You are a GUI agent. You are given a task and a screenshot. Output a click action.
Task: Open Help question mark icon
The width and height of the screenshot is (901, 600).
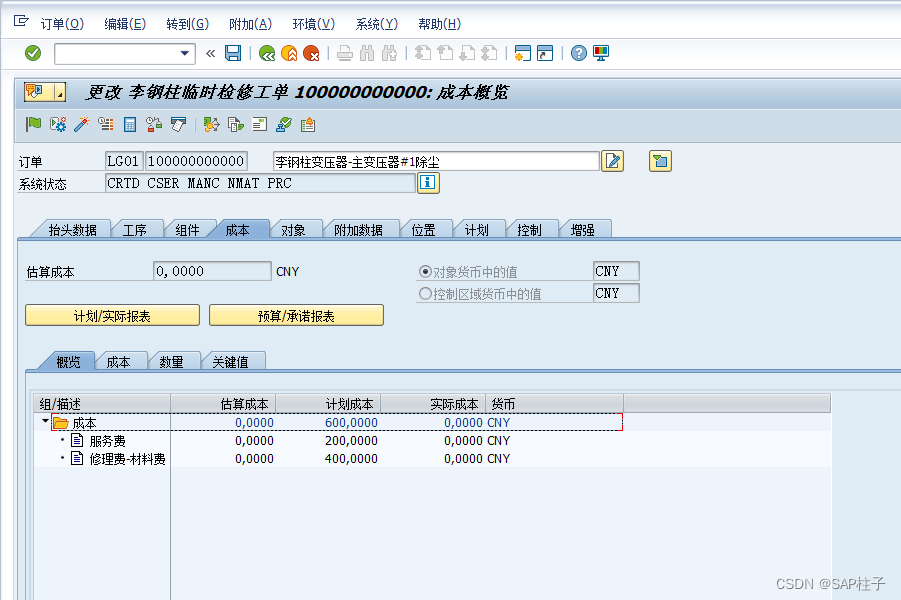click(579, 53)
